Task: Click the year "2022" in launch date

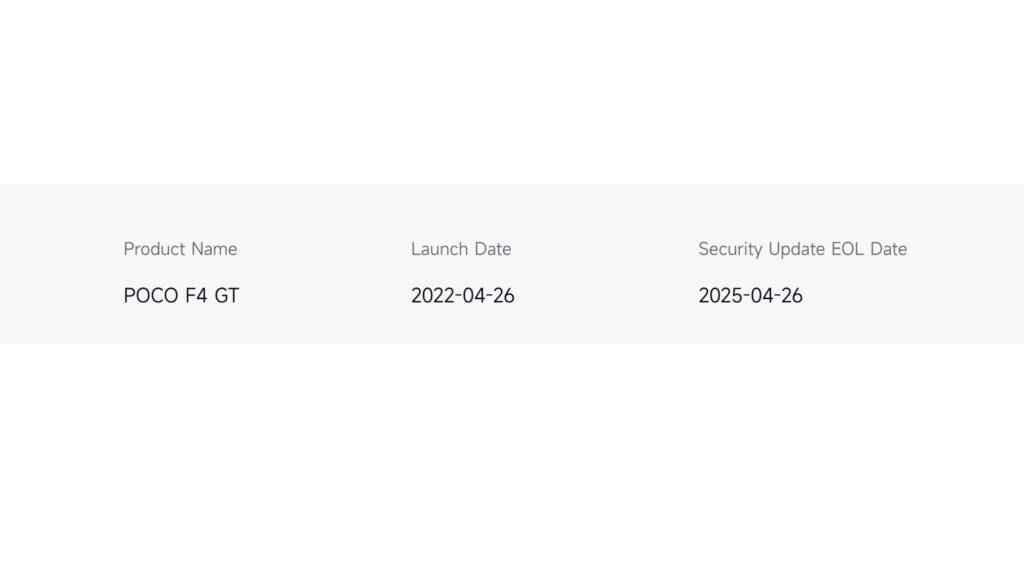Action: pyautogui.click(x=432, y=296)
